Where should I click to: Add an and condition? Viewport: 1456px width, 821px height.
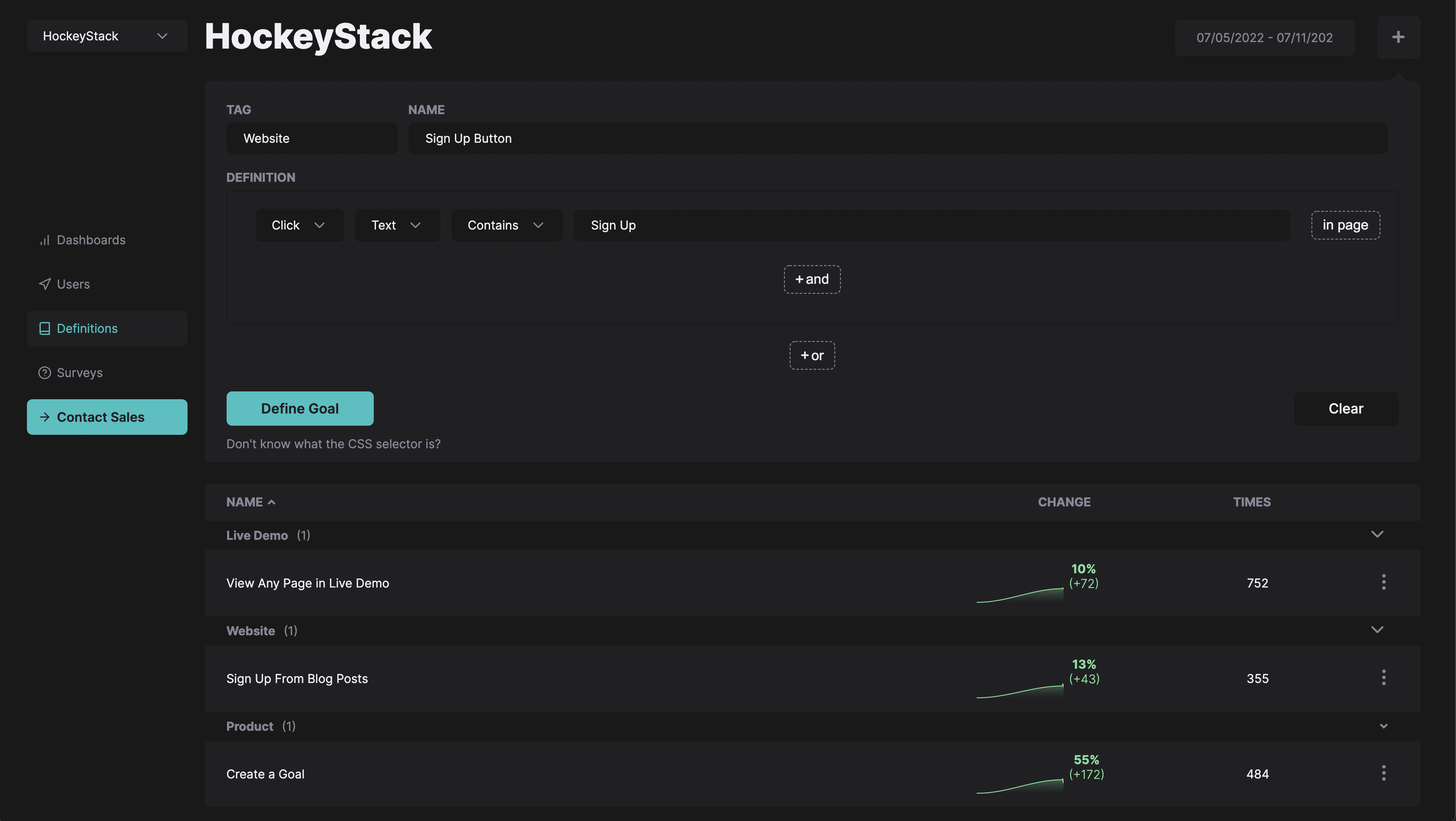click(812, 279)
